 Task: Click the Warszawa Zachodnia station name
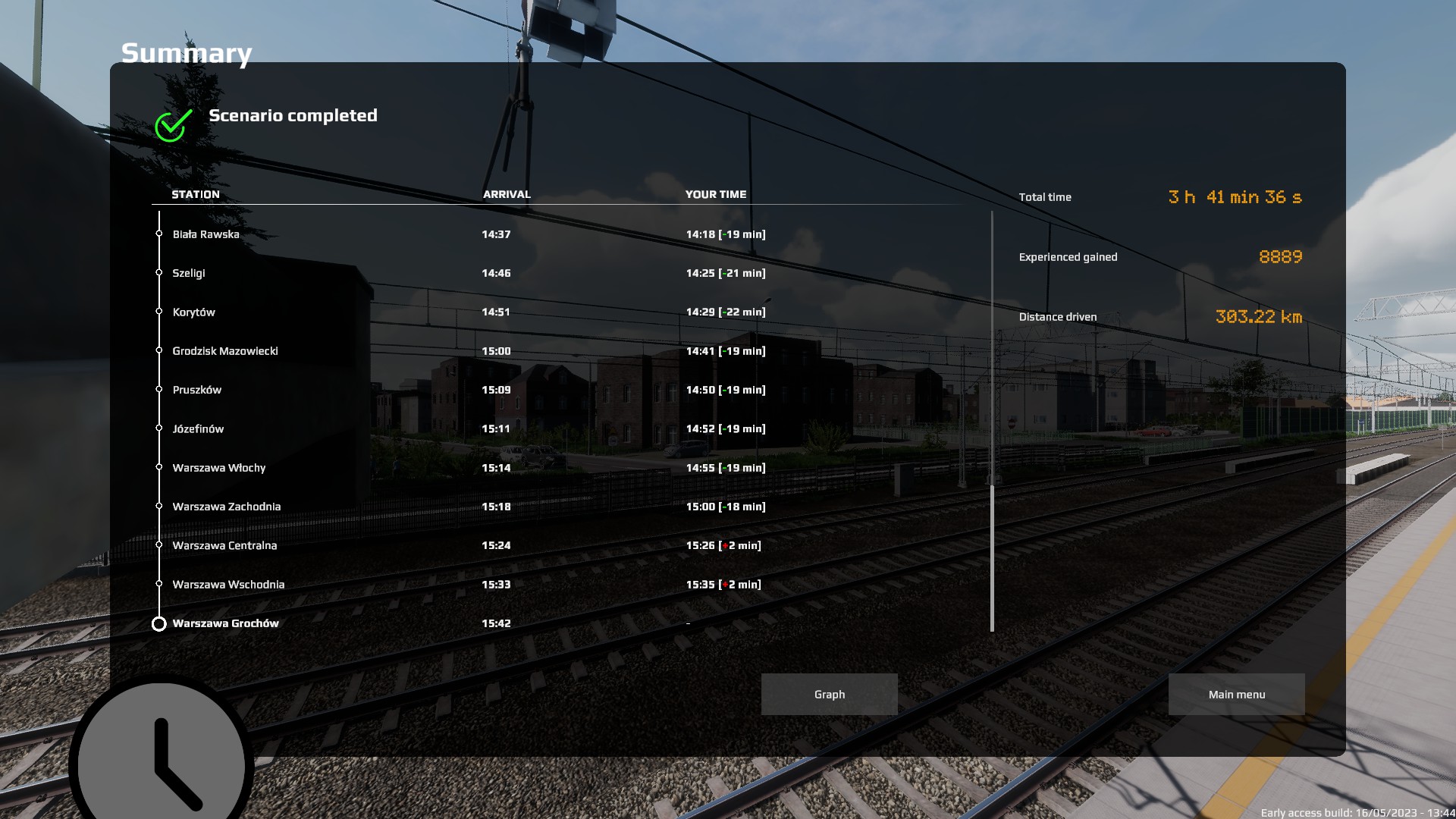(227, 507)
